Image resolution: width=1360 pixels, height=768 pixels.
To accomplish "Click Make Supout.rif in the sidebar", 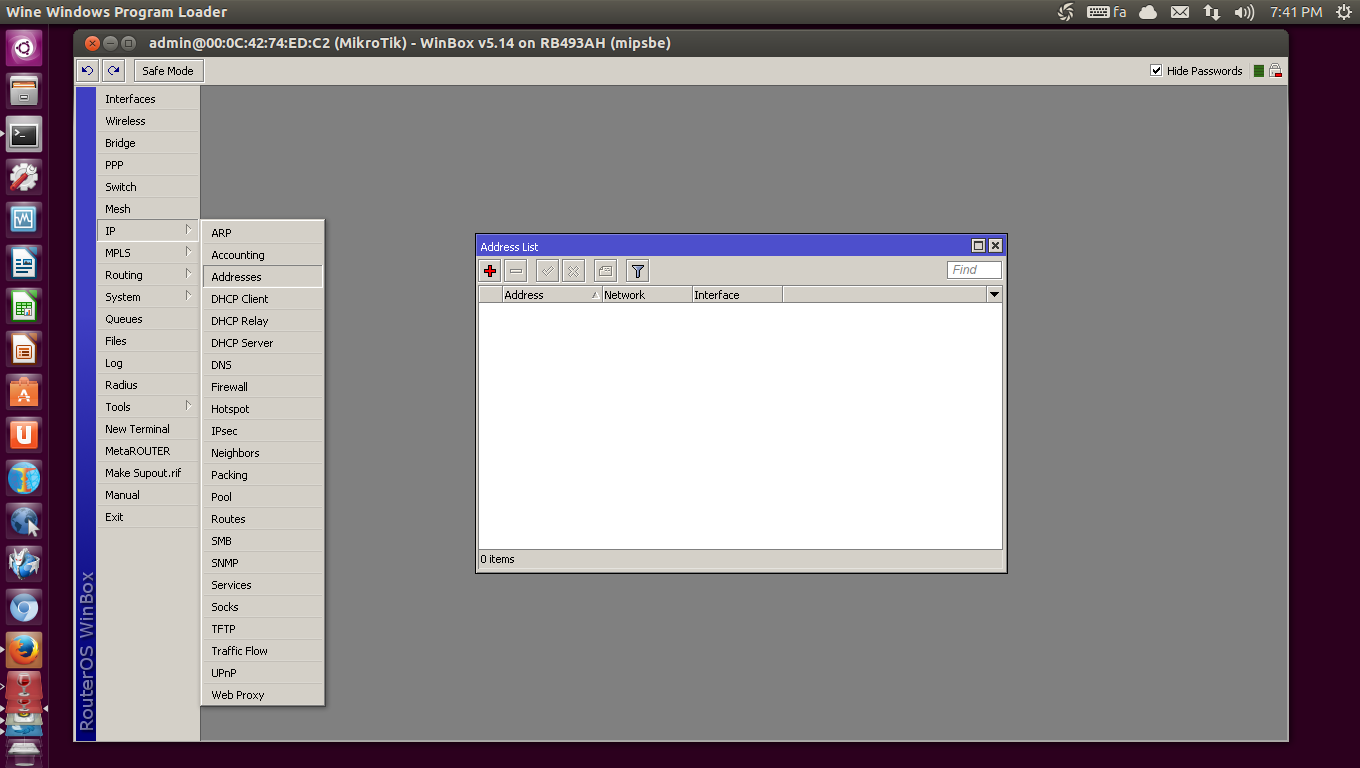I will pyautogui.click(x=148, y=473).
